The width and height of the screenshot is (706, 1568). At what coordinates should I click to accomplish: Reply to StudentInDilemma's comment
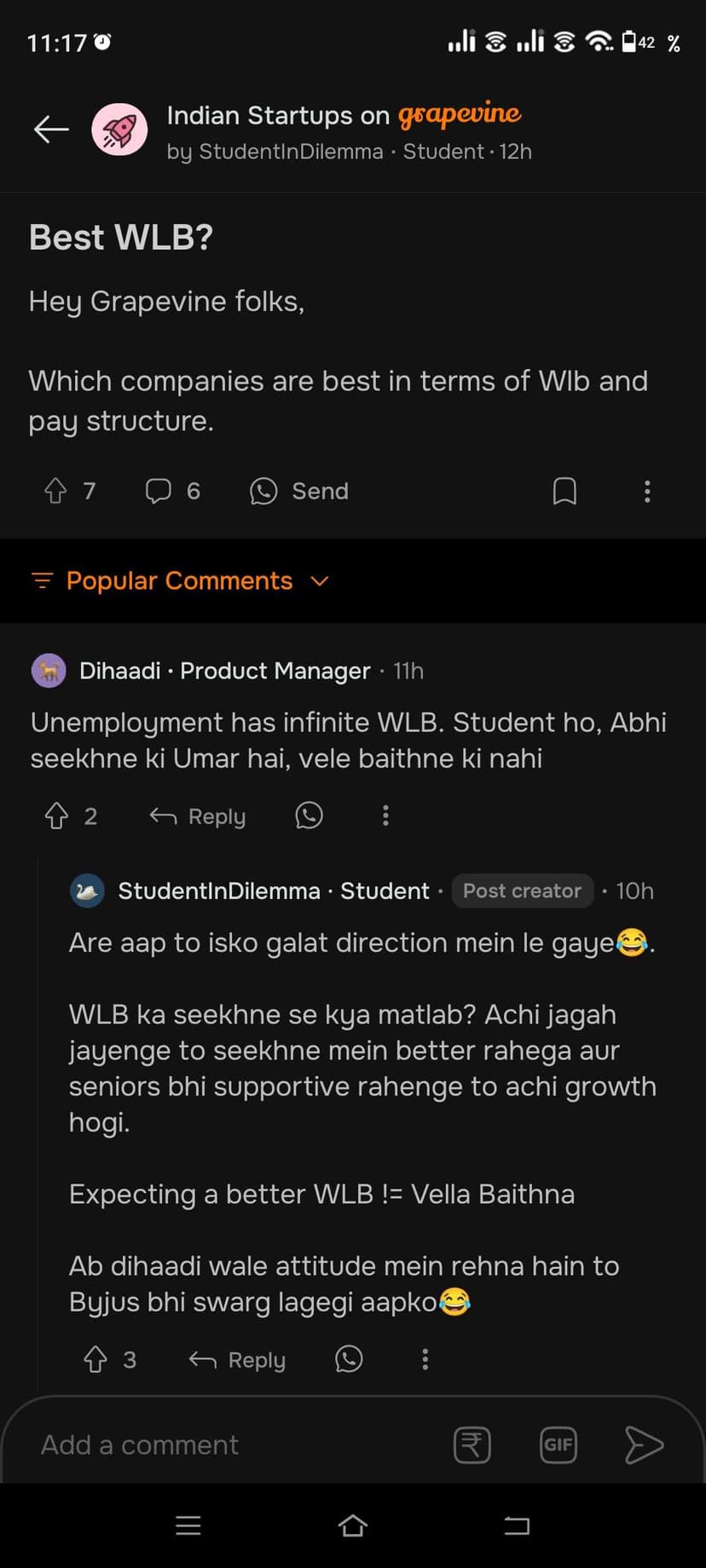tap(237, 1359)
